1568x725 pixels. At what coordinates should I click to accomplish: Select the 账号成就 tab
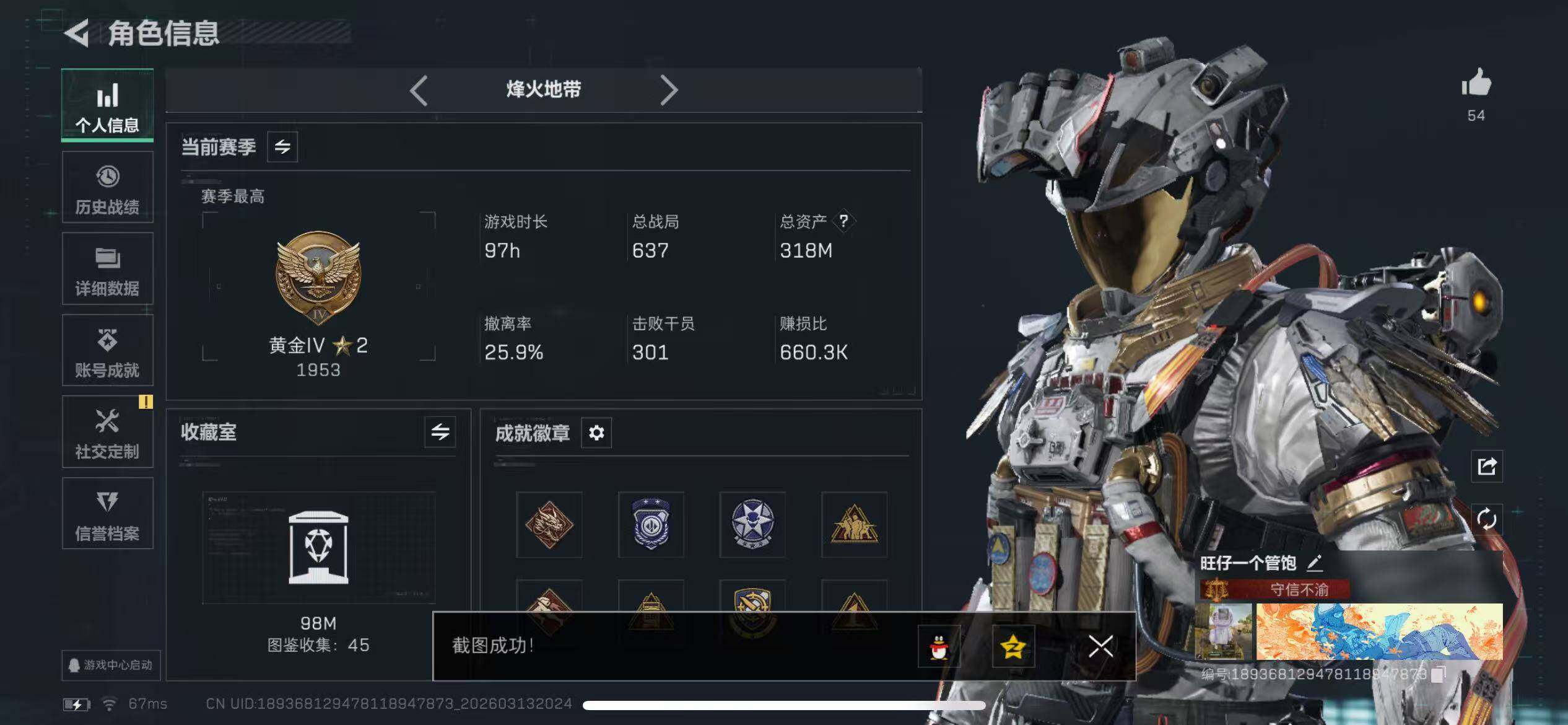(108, 351)
